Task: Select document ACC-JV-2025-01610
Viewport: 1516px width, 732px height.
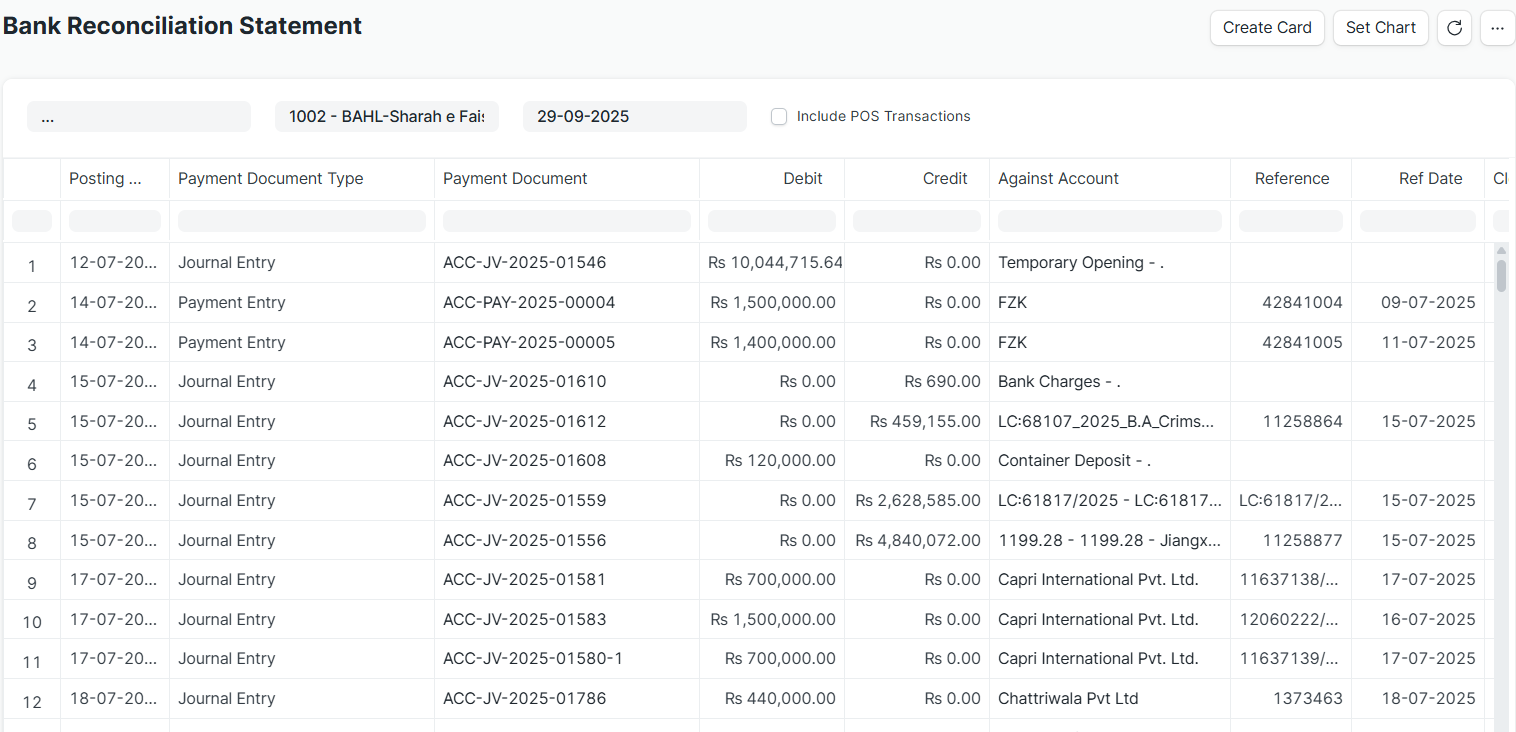Action: pyautogui.click(x=524, y=382)
